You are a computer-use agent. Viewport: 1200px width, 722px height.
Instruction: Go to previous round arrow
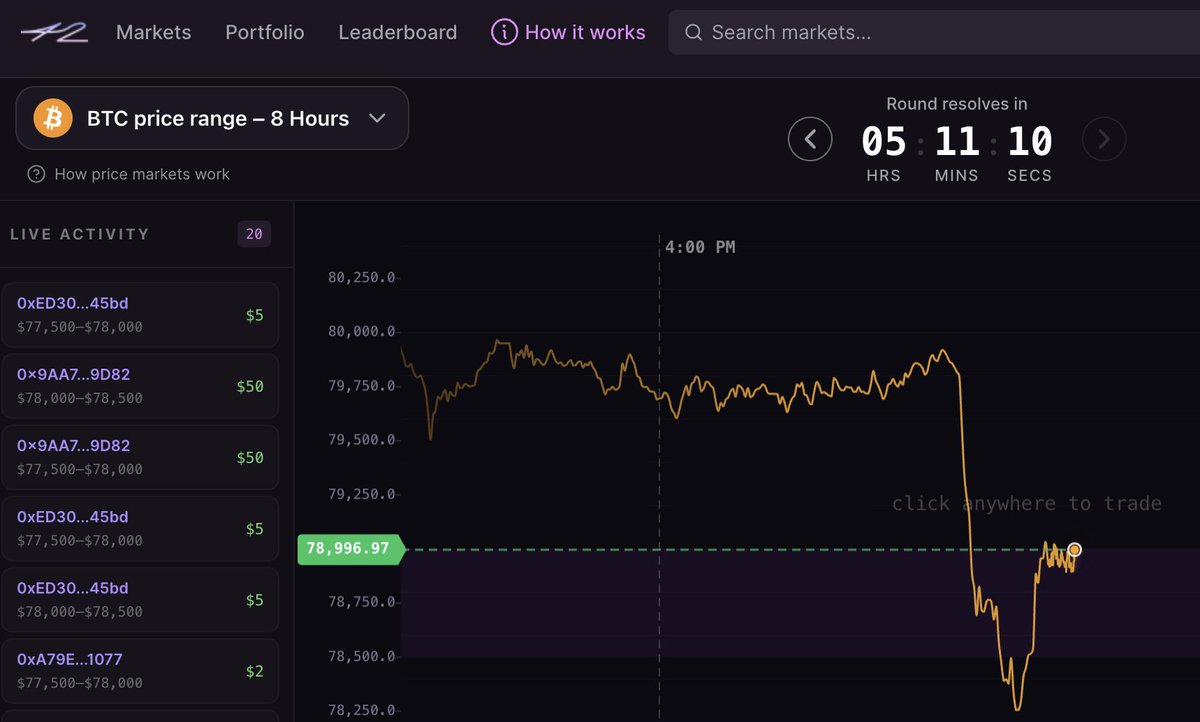coord(810,139)
